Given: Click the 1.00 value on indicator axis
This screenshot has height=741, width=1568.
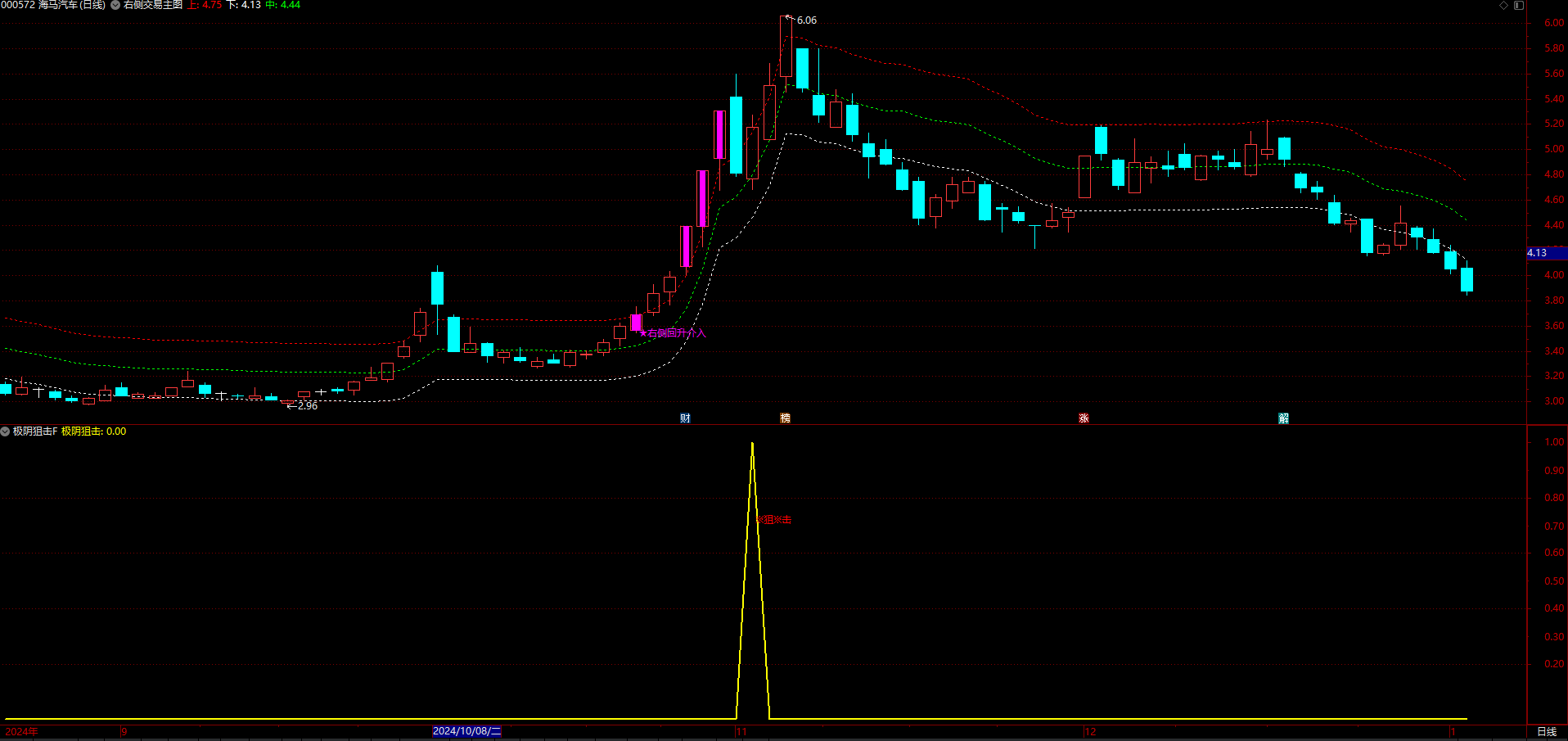Looking at the screenshot, I should 1554,442.
